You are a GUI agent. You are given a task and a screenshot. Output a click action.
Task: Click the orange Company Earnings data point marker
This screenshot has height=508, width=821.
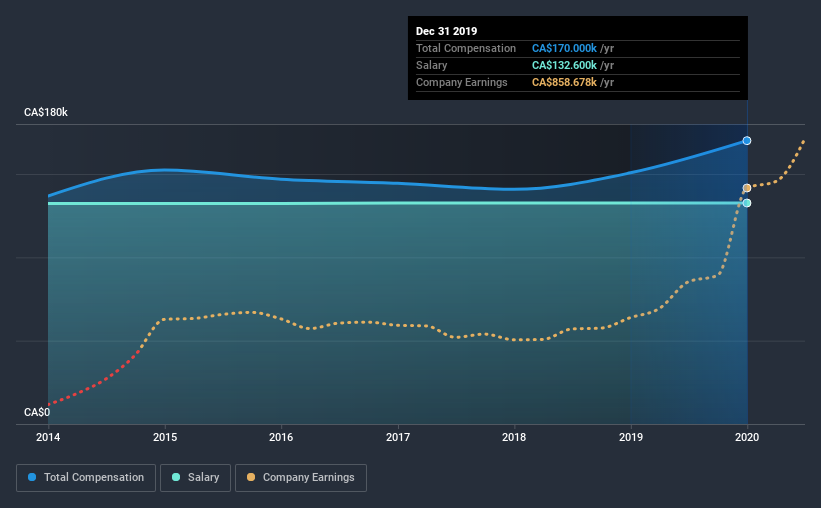click(747, 188)
